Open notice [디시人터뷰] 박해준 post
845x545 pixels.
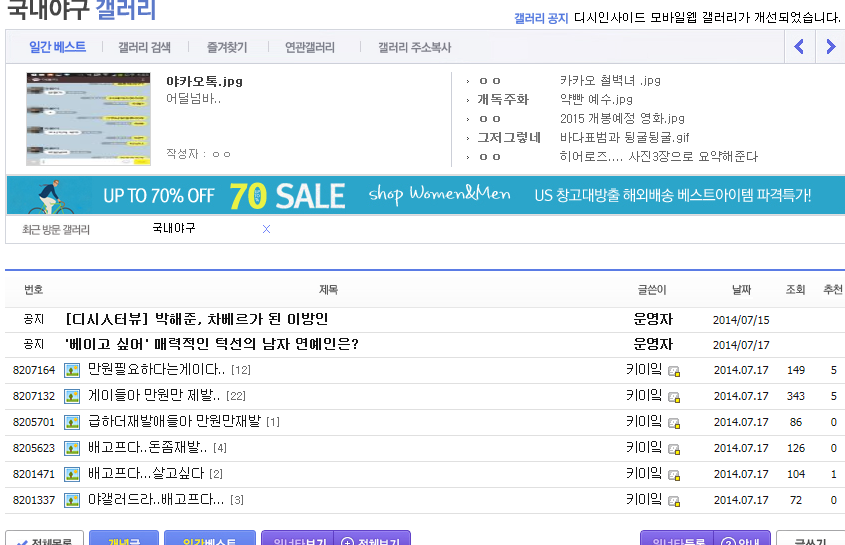(x=196, y=319)
